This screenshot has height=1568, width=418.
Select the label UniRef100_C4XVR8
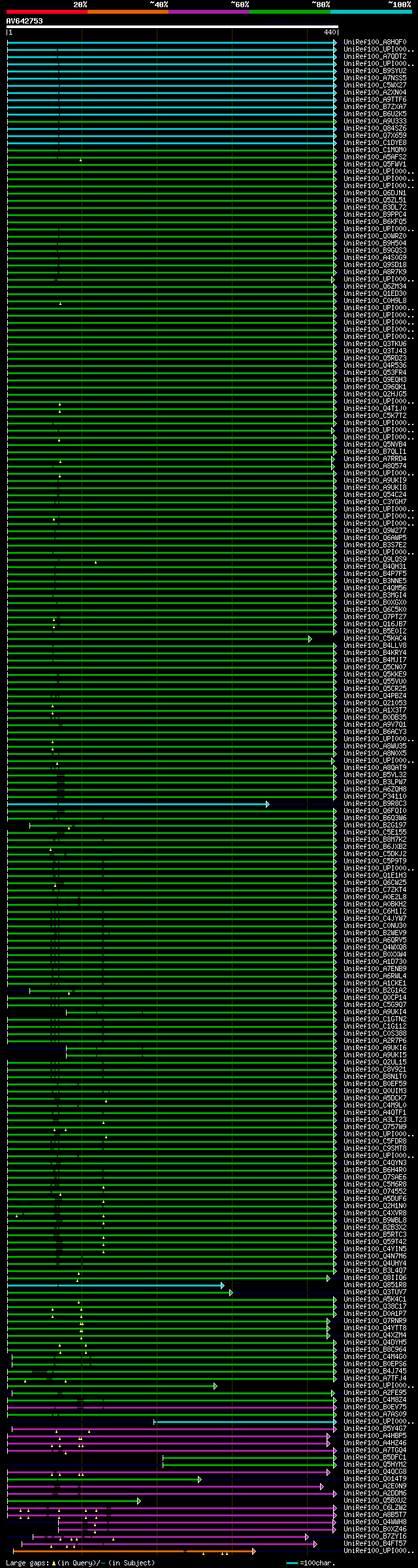point(375,1213)
